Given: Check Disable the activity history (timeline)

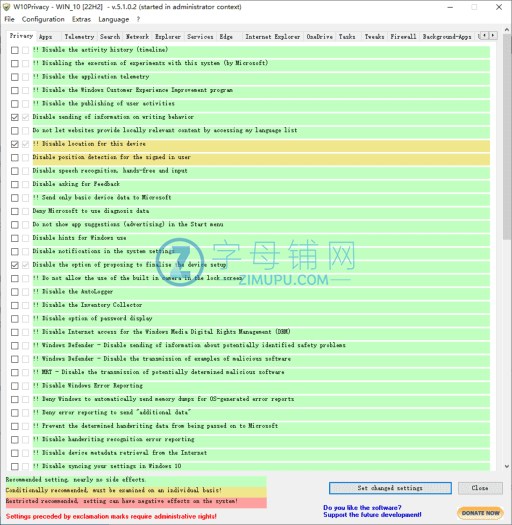Looking at the screenshot, I should click(x=15, y=50).
